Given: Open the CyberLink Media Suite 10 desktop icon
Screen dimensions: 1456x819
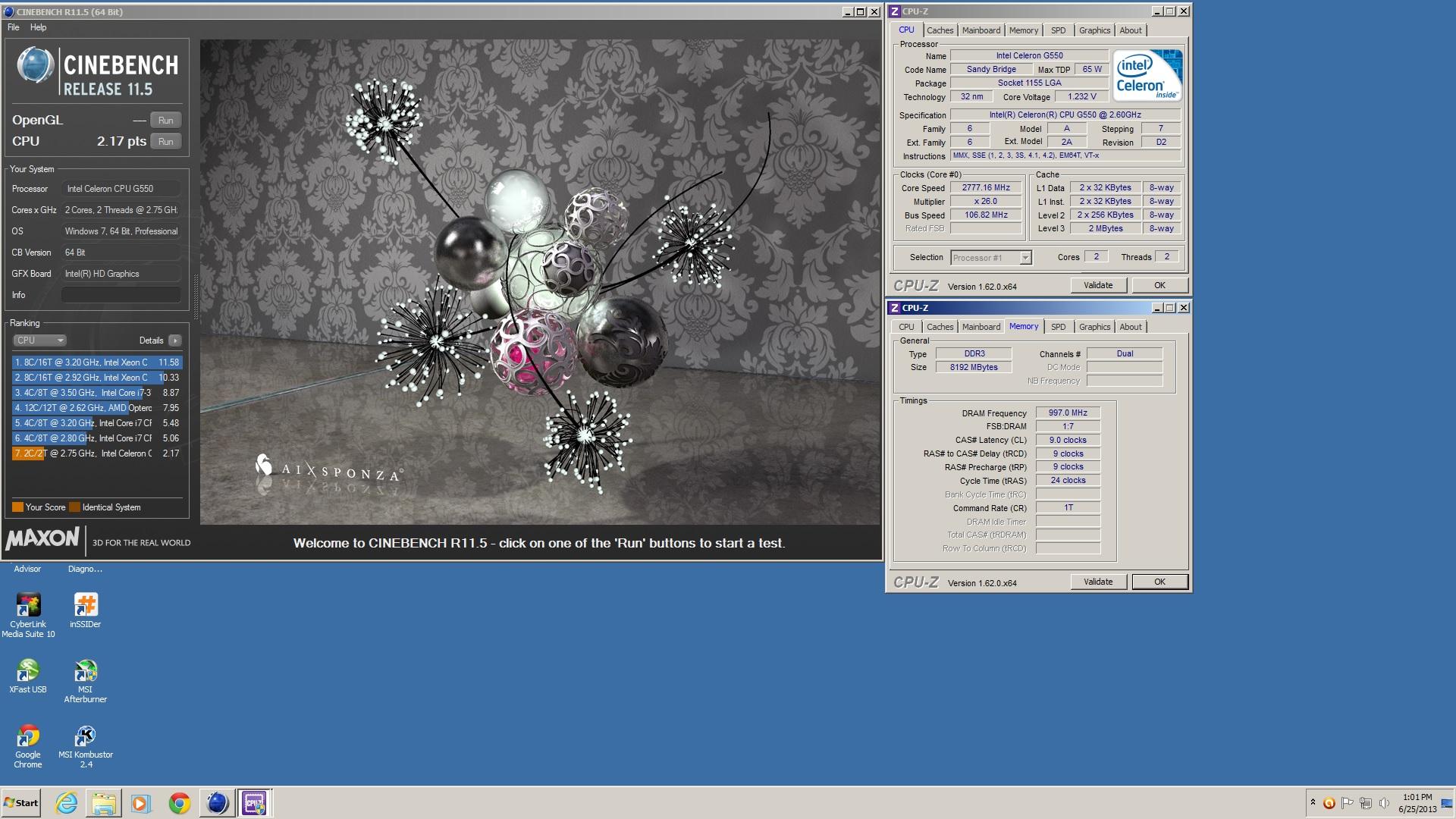Looking at the screenshot, I should click(x=28, y=614).
